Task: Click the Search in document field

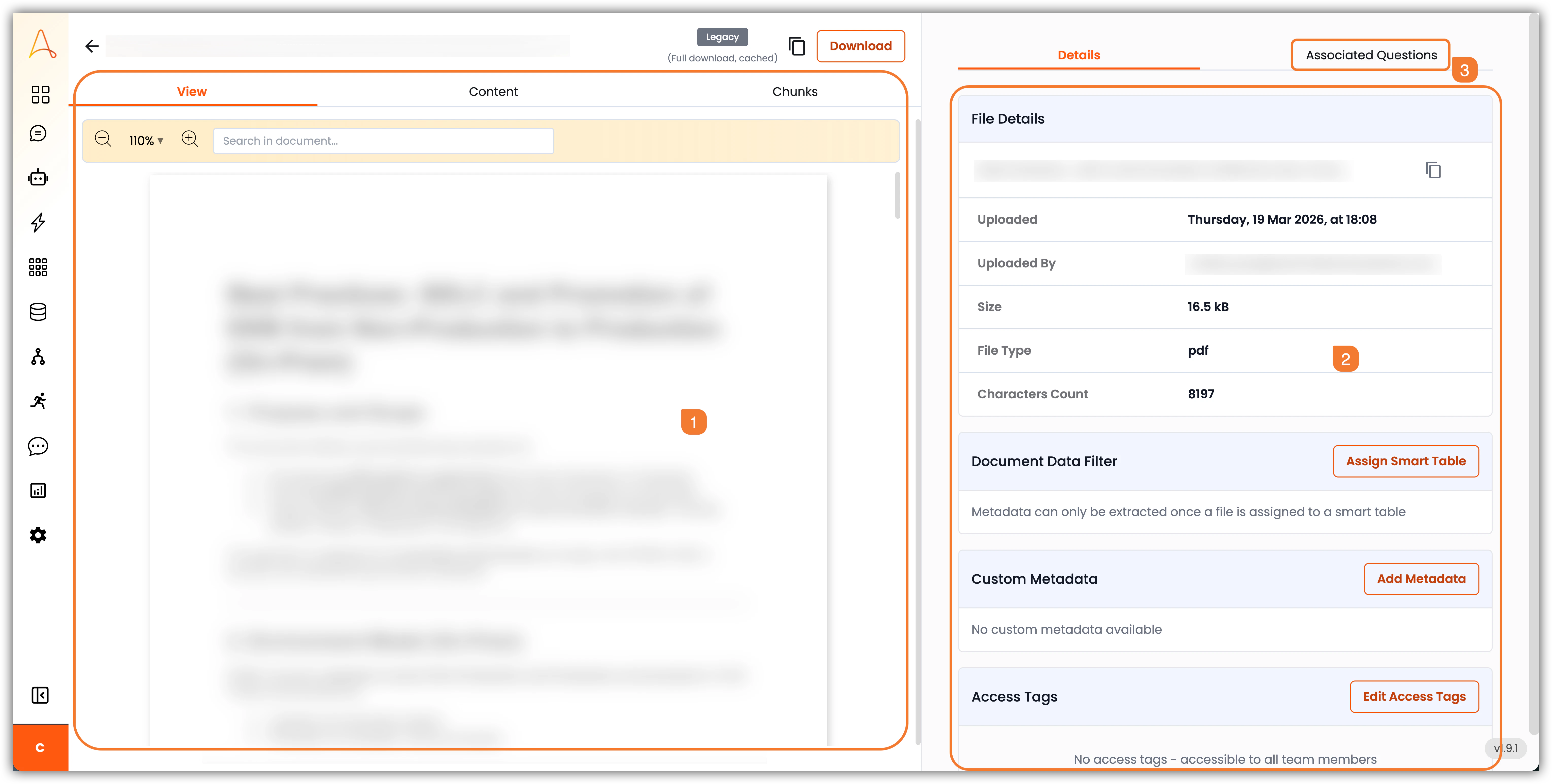Action: tap(384, 140)
